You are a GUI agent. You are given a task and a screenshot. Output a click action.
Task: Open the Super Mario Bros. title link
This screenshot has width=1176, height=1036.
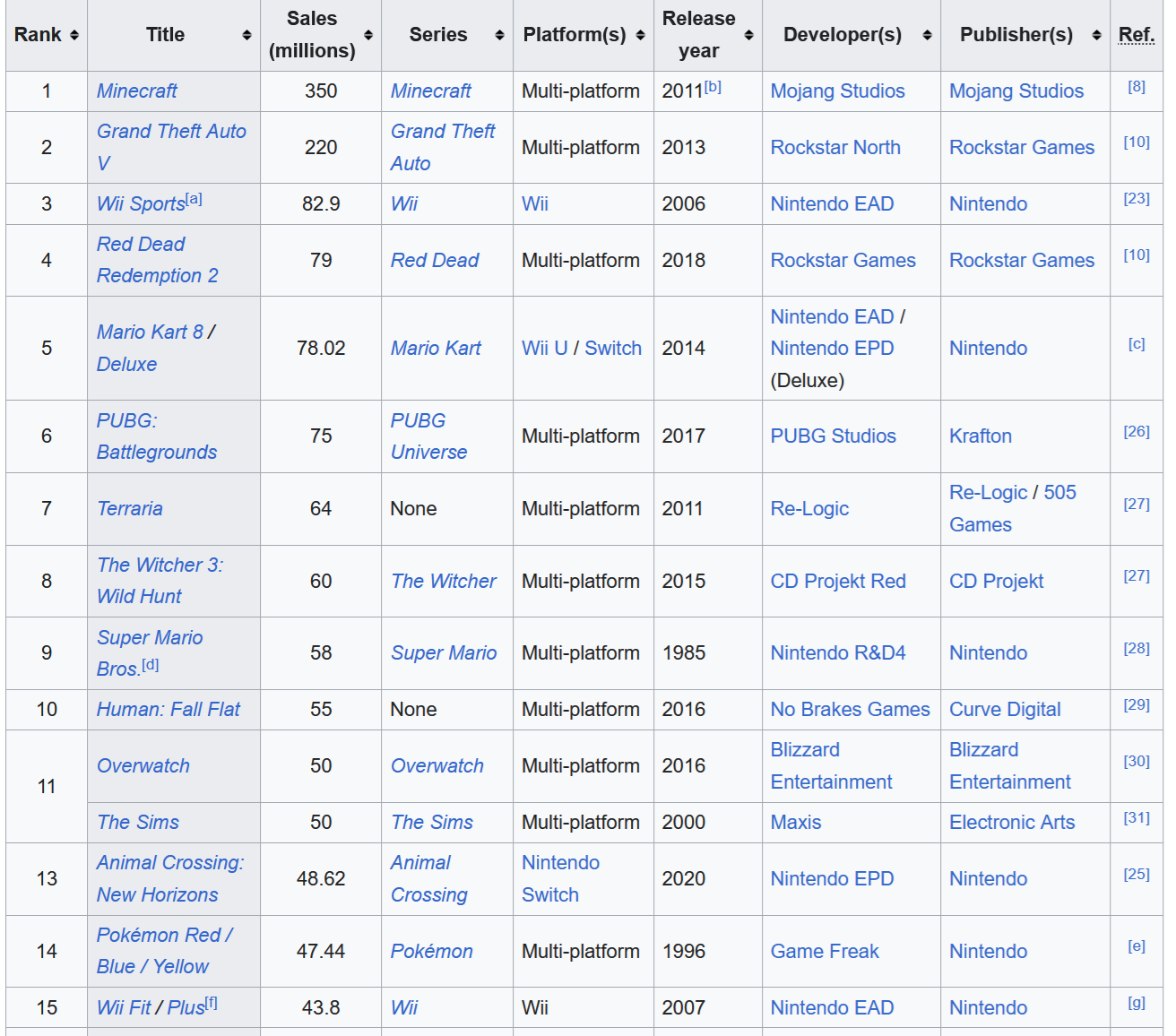[150, 653]
